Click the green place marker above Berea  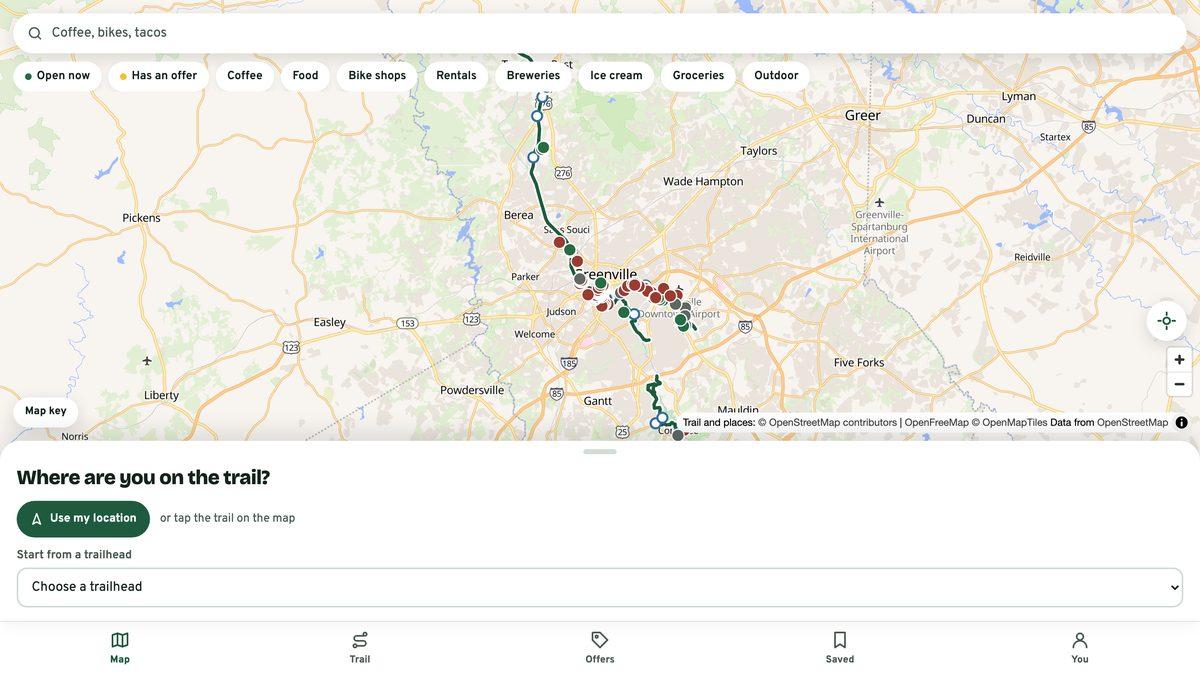coord(543,147)
